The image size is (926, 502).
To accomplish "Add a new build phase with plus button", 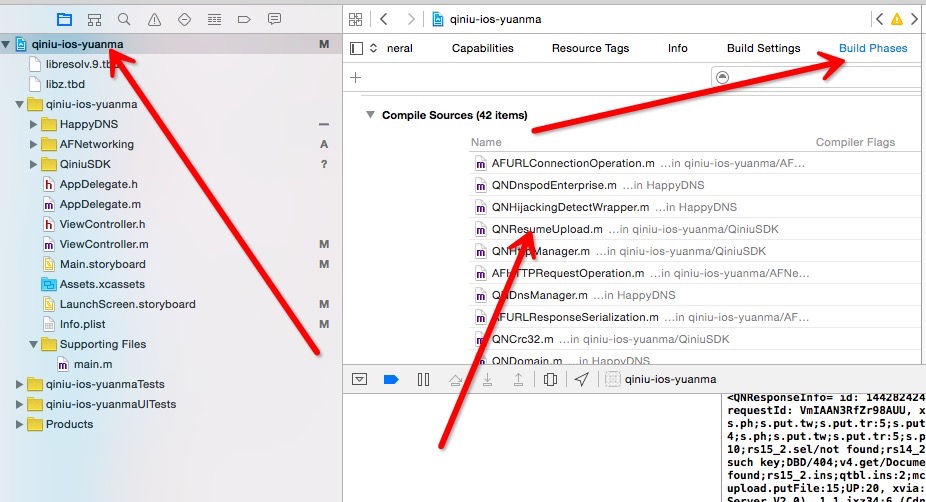I will [356, 77].
